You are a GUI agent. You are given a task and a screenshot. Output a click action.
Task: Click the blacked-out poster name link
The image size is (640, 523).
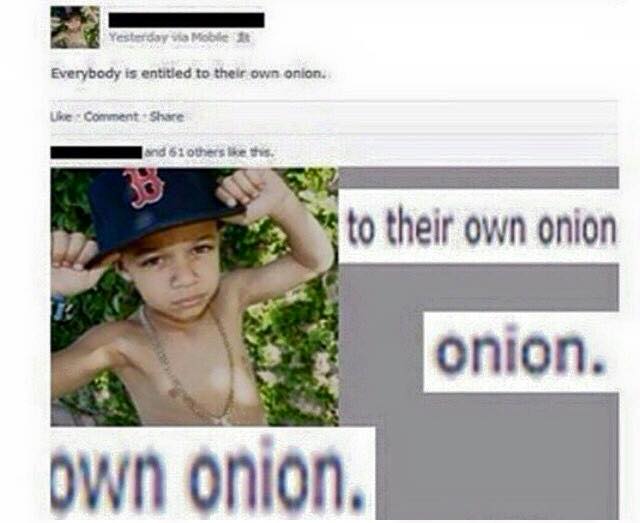coord(187,20)
